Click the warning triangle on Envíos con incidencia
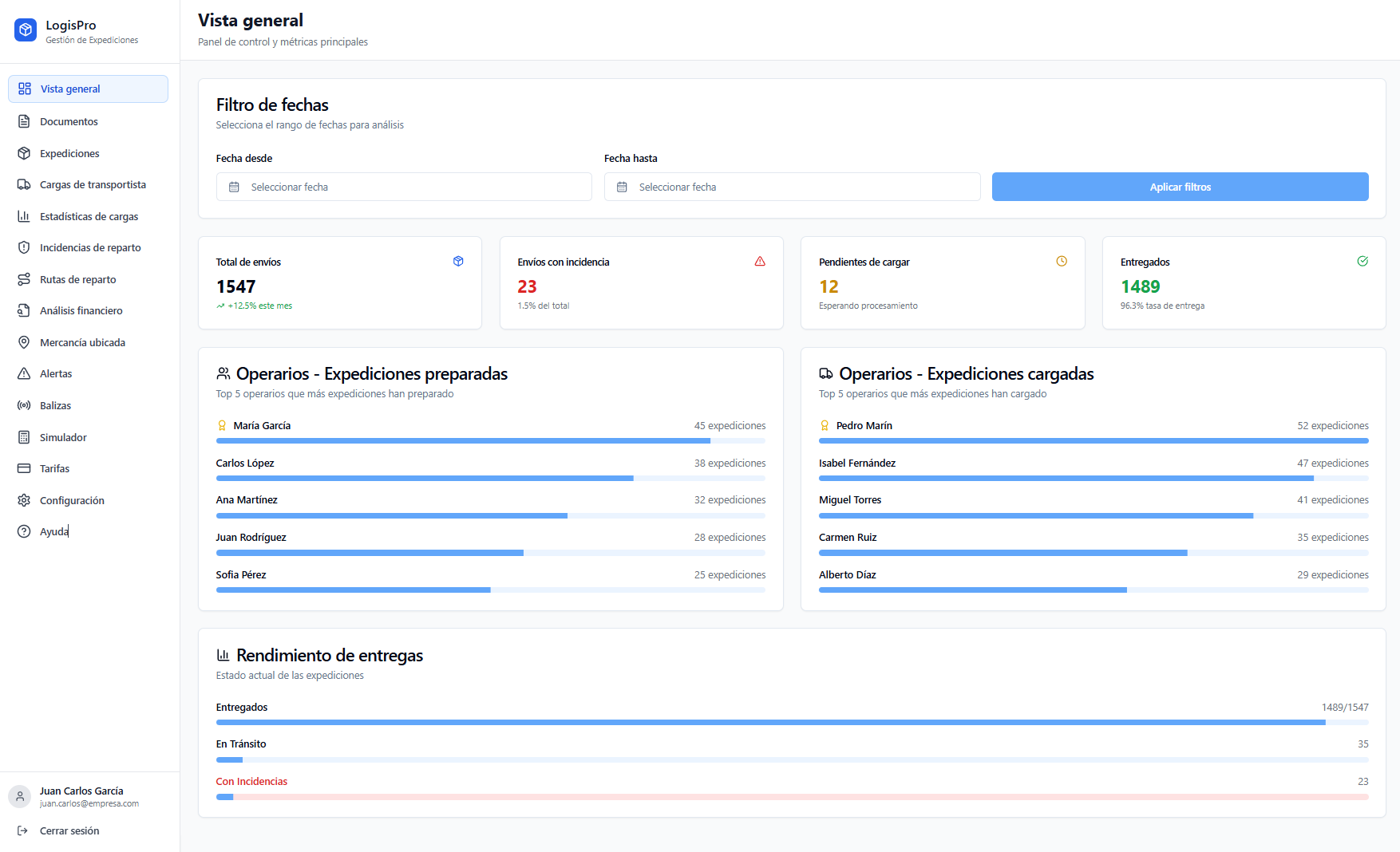The width and height of the screenshot is (1400, 852). (760, 261)
